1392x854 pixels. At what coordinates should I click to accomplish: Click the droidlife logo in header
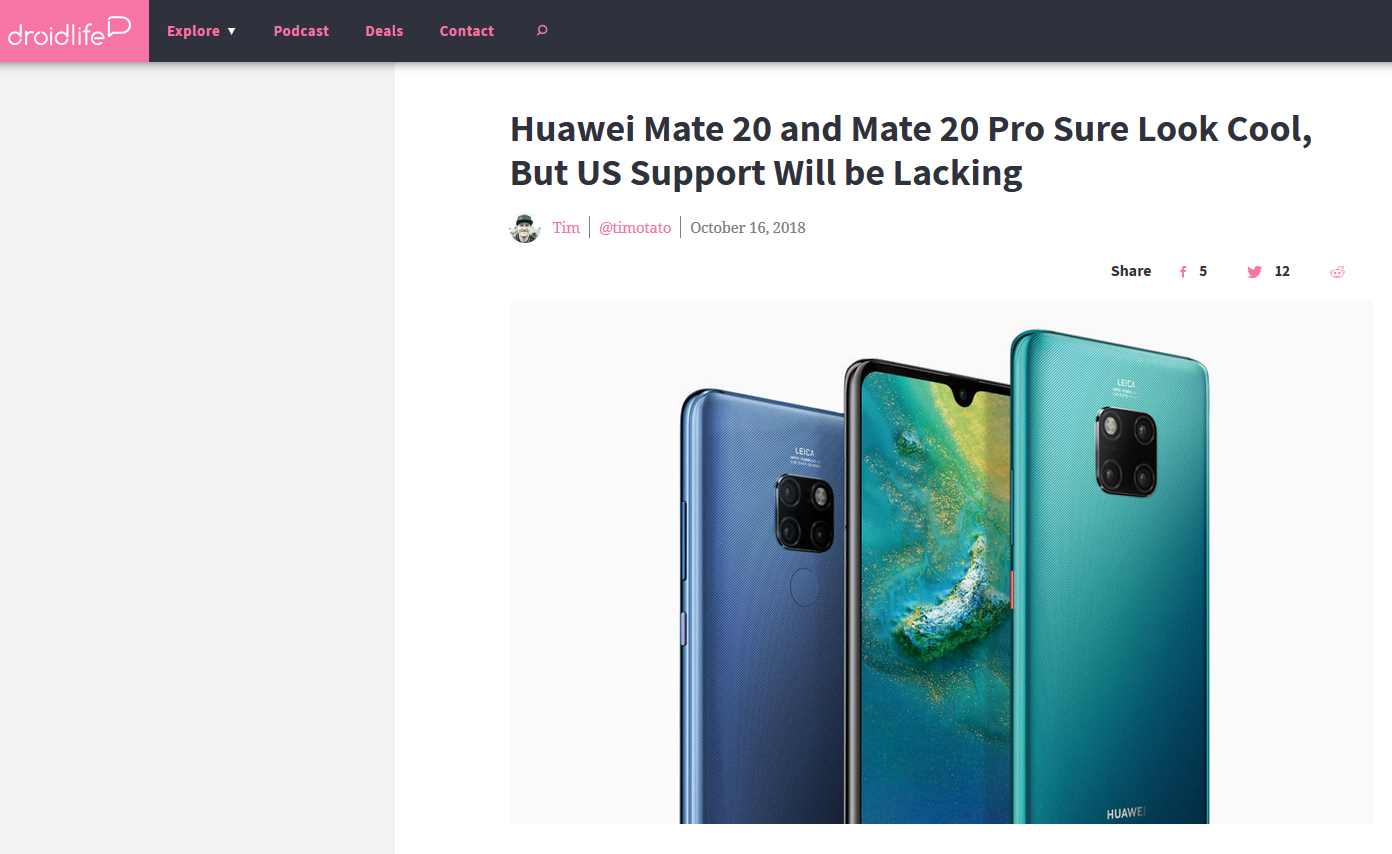click(70, 31)
